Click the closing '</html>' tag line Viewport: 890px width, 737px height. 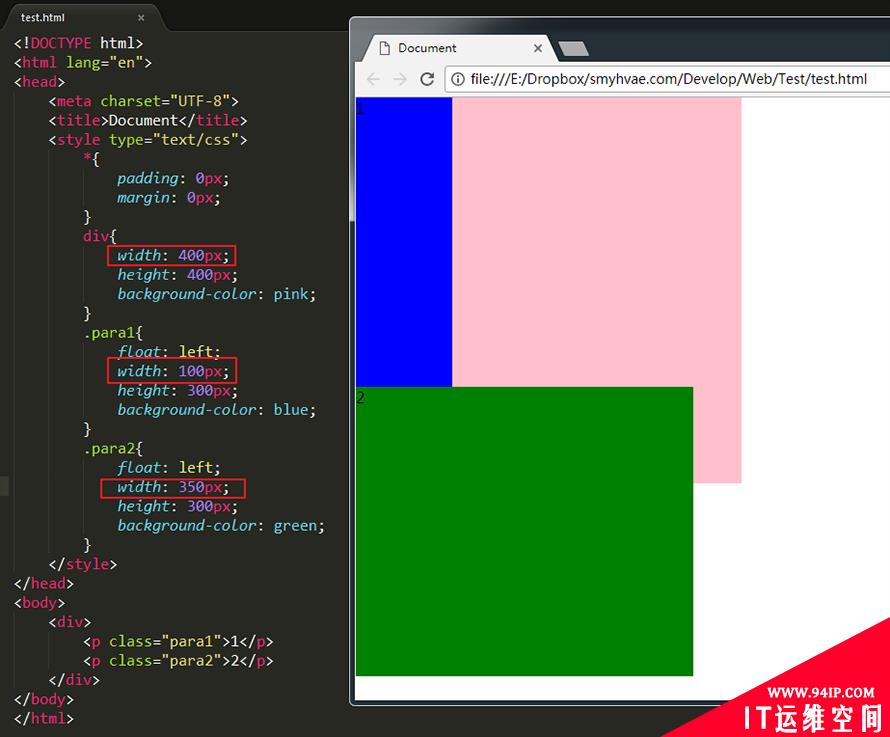point(44,719)
